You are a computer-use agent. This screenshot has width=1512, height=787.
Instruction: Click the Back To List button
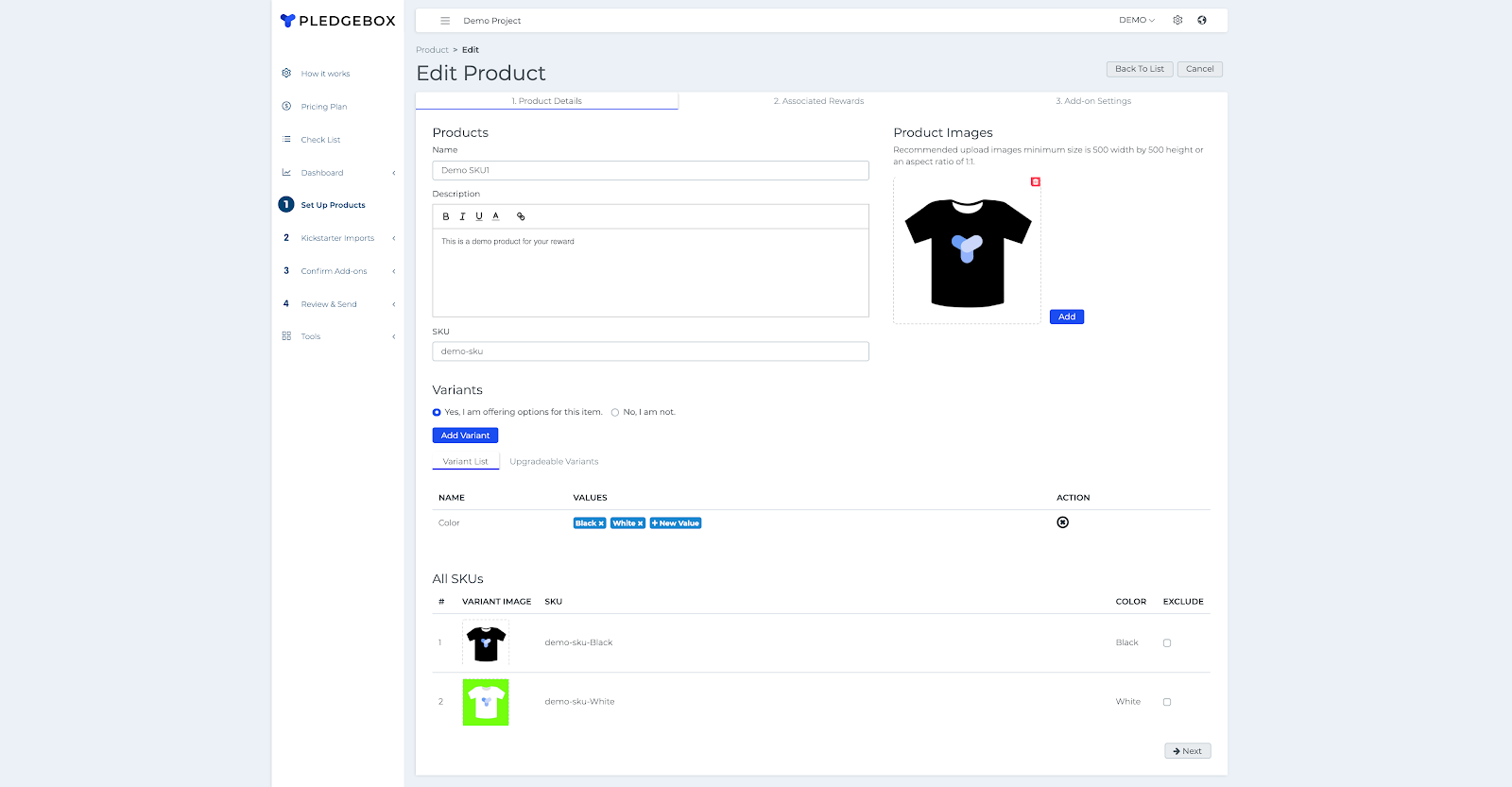(1140, 69)
